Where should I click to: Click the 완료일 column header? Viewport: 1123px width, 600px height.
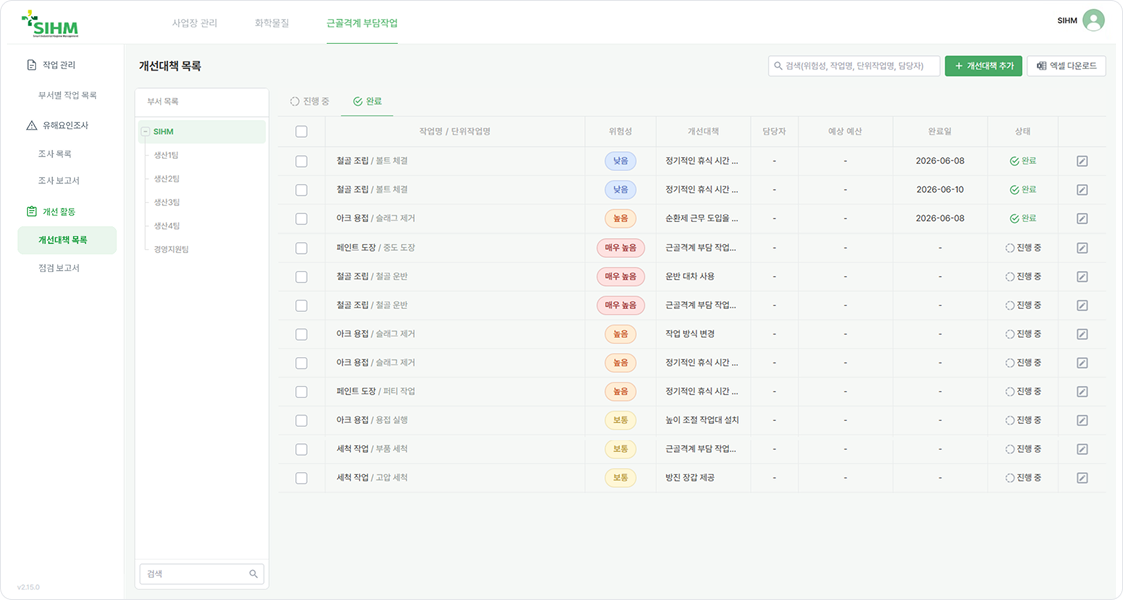pos(940,132)
